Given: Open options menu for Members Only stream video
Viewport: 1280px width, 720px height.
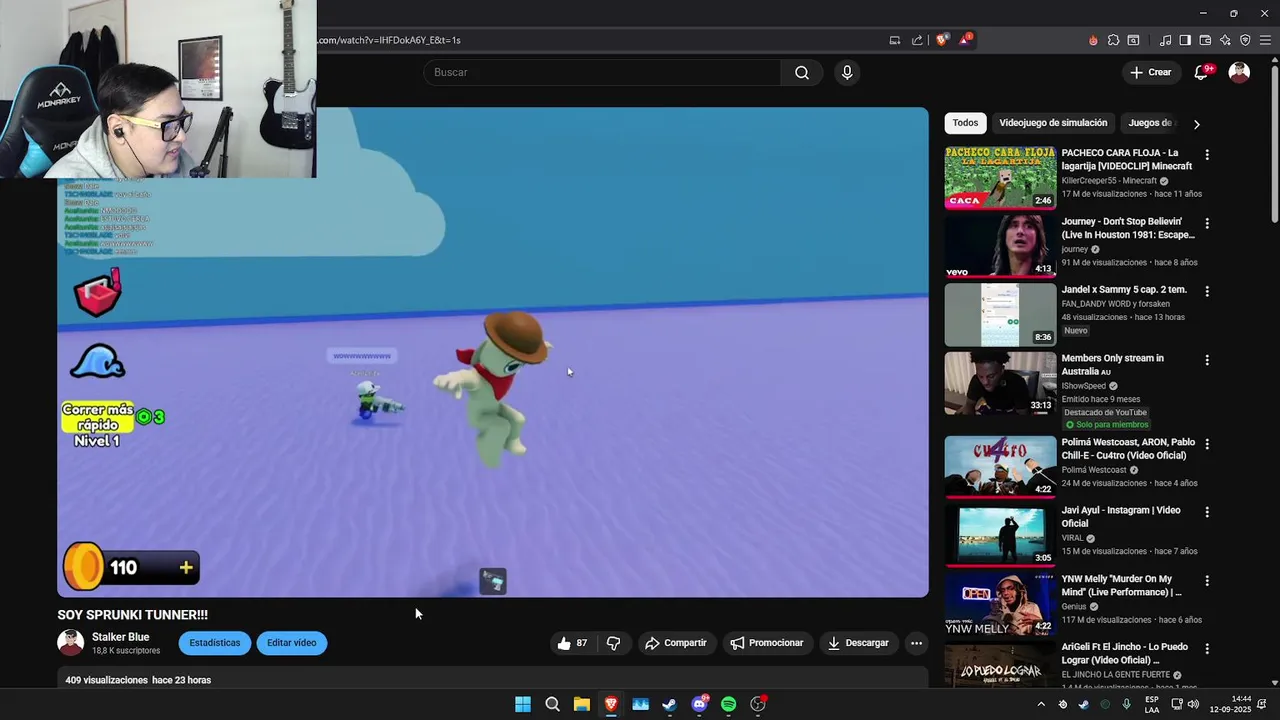Looking at the screenshot, I should [1207, 360].
